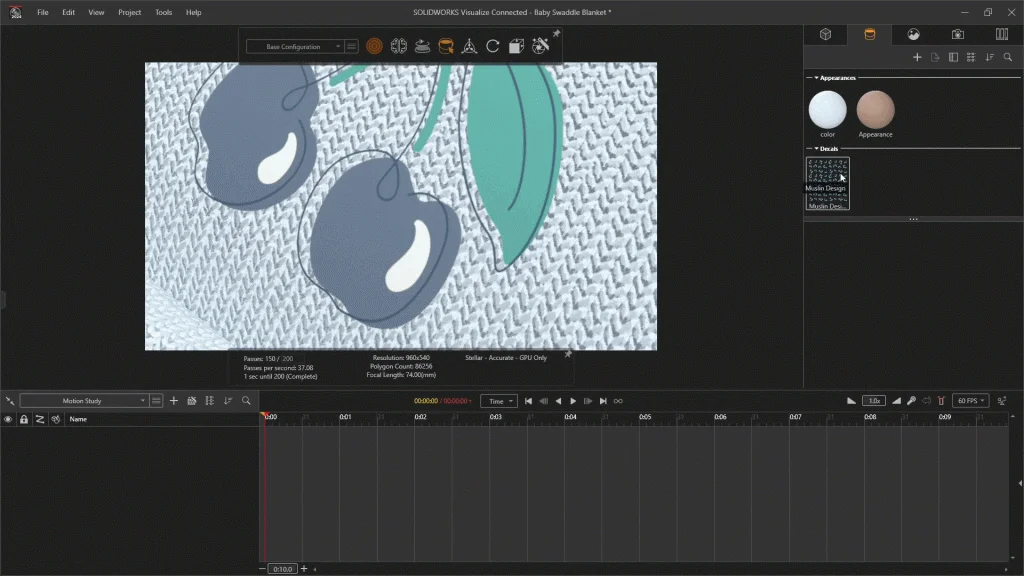This screenshot has height=576, width=1024.
Task: Open the Project menu
Action: 129,12
